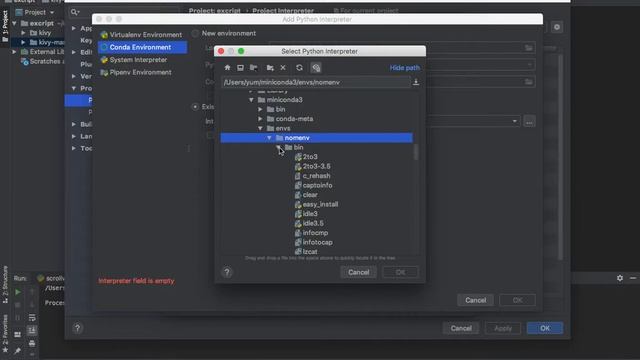Pin the Run tab icon

click(x=18, y=351)
